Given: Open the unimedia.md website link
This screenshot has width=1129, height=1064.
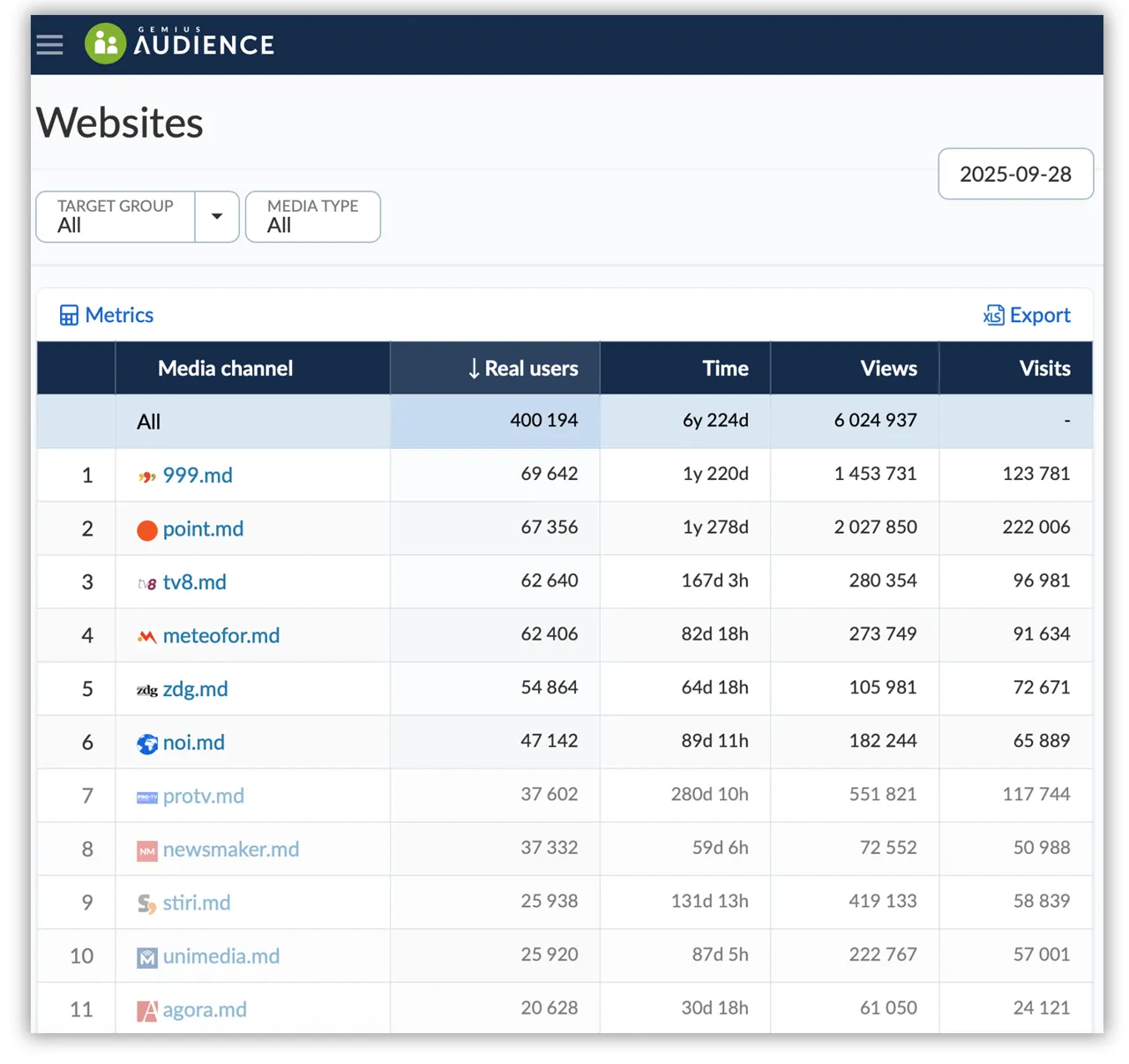Looking at the screenshot, I should click(x=221, y=956).
